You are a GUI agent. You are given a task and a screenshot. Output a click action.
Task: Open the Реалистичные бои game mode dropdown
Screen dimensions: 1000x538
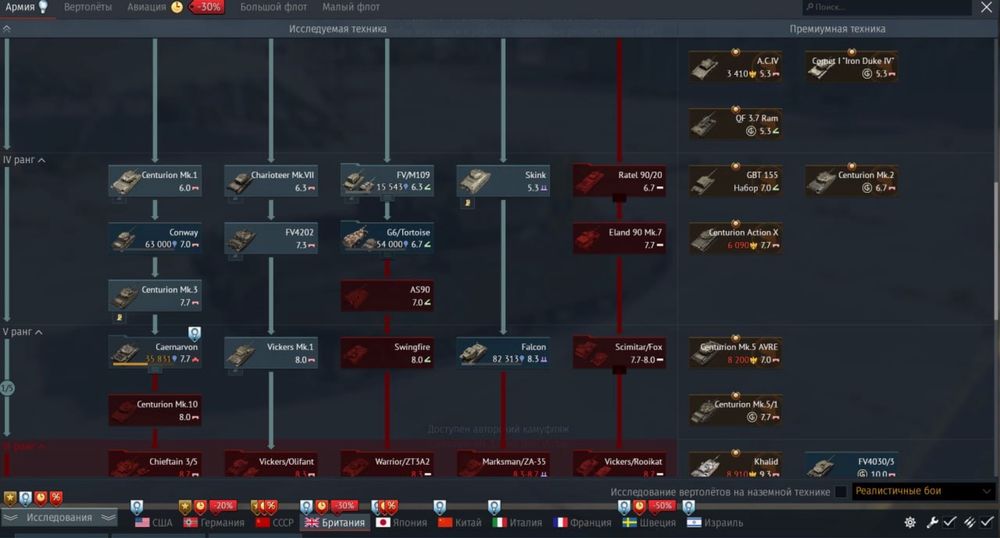click(x=923, y=491)
